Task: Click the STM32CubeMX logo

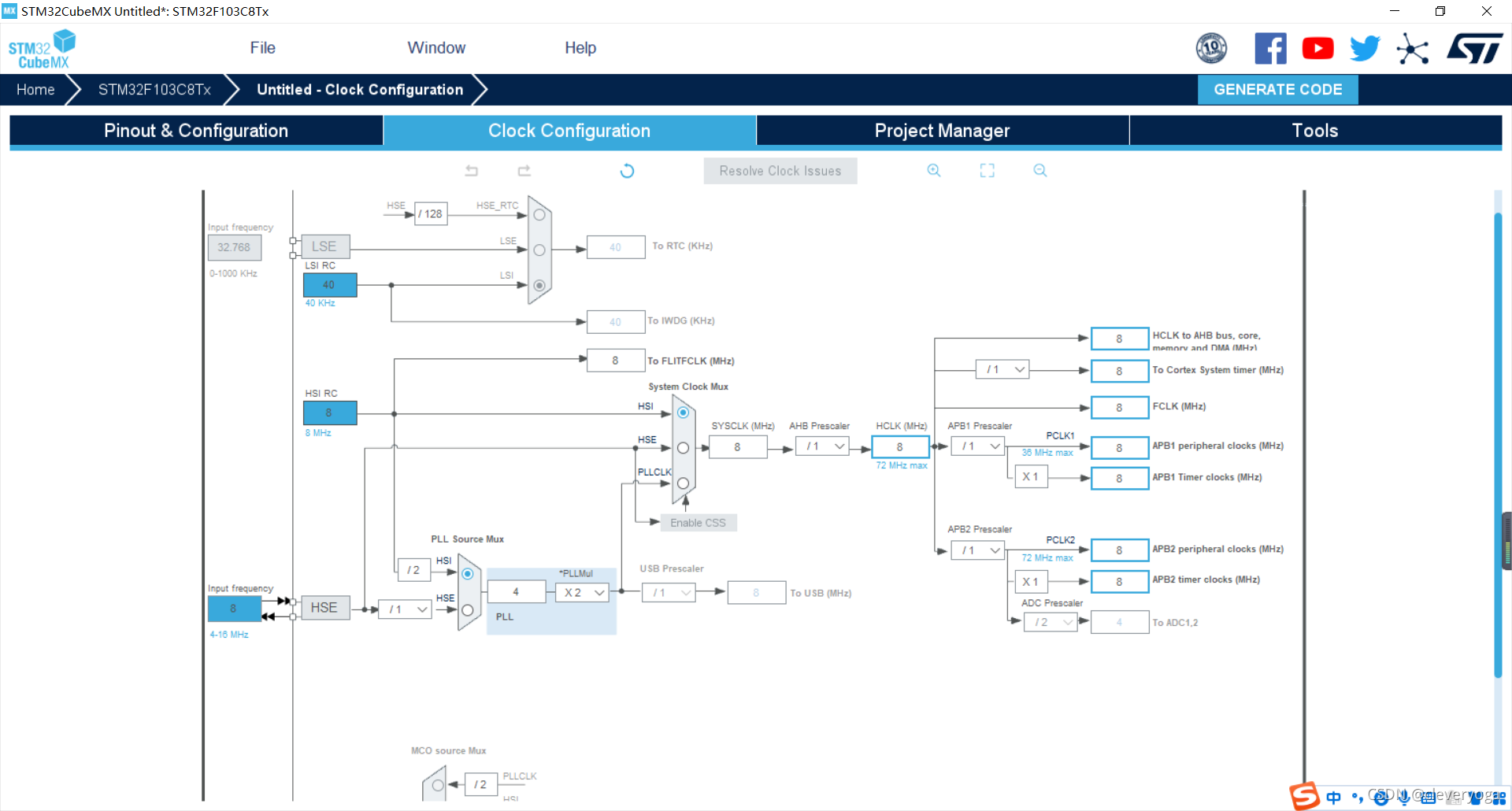Action: pos(42,49)
